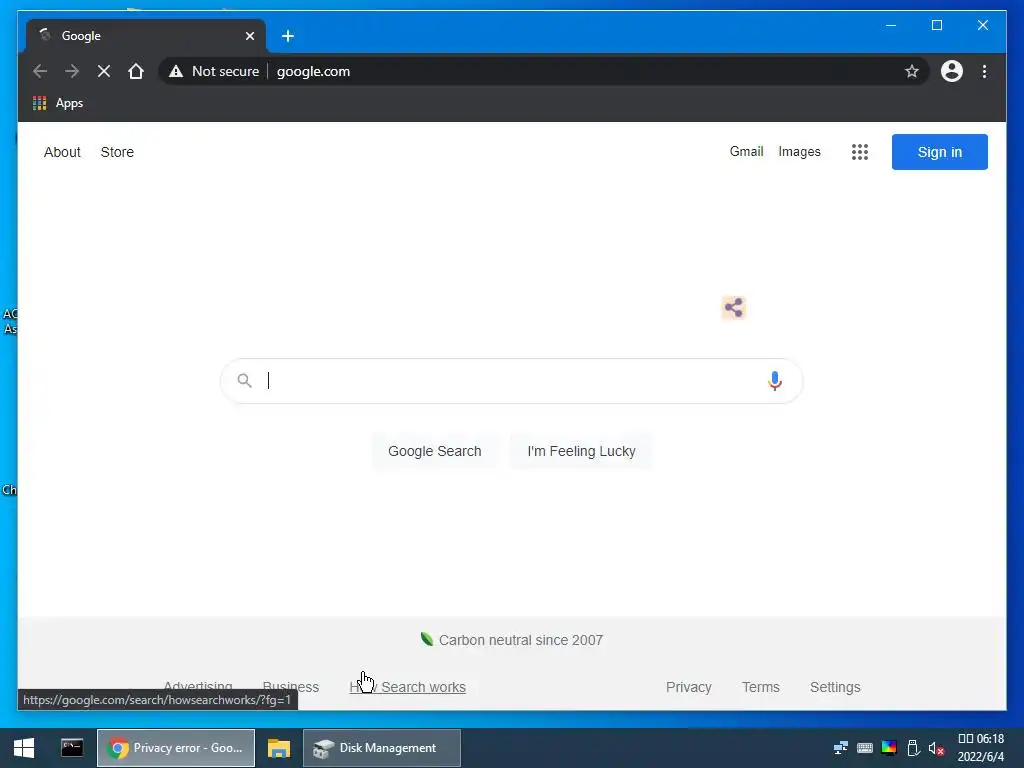Screen dimensions: 1024x768
Task: Open the Chrome profile avatar icon
Action: coord(952,71)
